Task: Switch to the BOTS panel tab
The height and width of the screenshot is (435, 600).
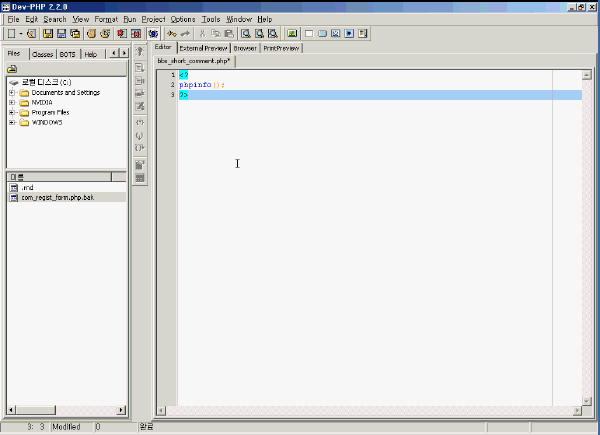Action: coord(68,54)
